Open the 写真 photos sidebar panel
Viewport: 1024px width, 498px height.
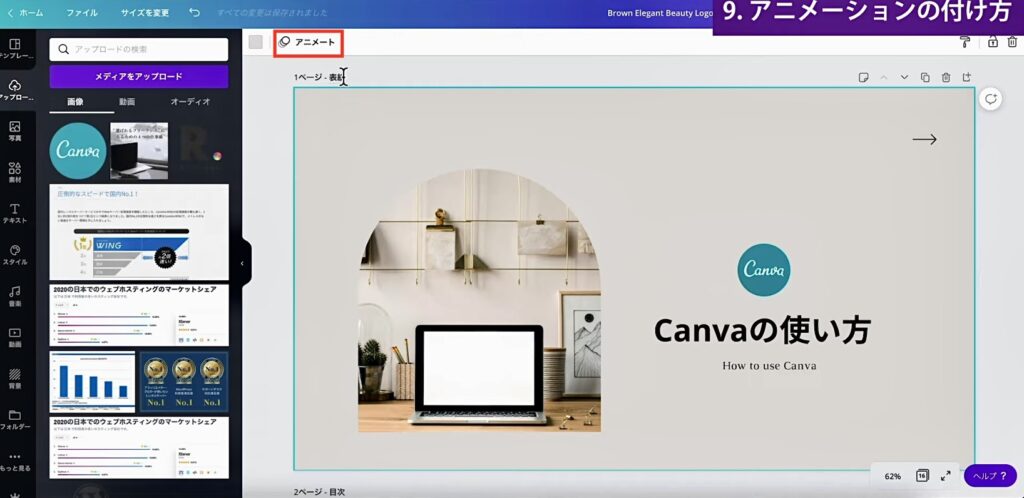click(14, 131)
